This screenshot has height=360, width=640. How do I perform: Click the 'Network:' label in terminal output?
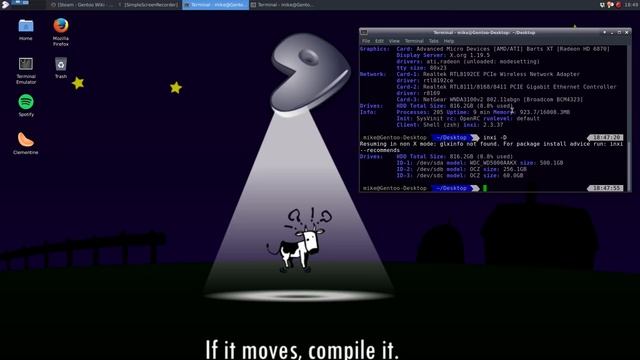(373, 74)
